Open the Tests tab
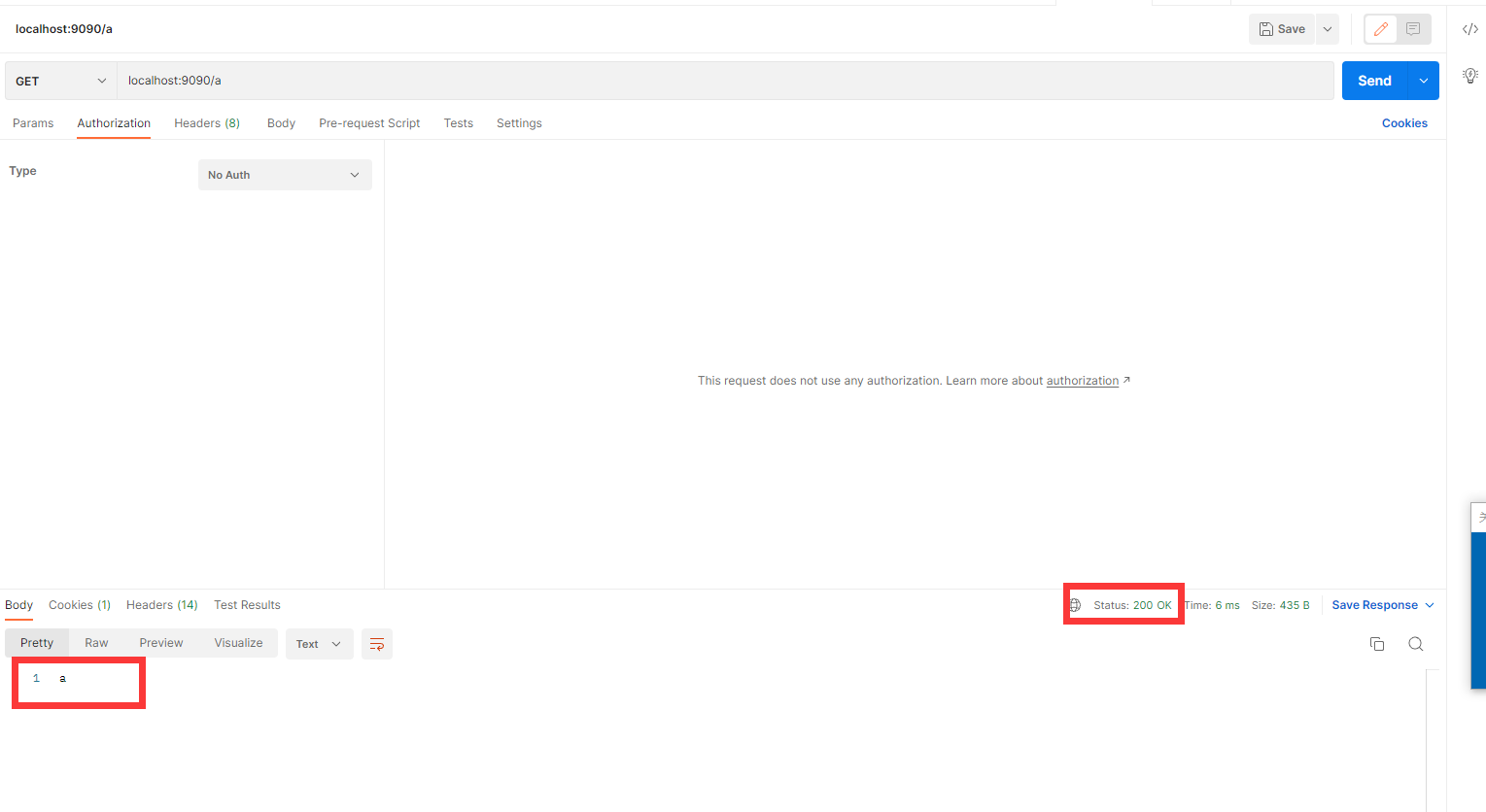Image resolution: width=1486 pixels, height=812 pixels. coord(459,123)
